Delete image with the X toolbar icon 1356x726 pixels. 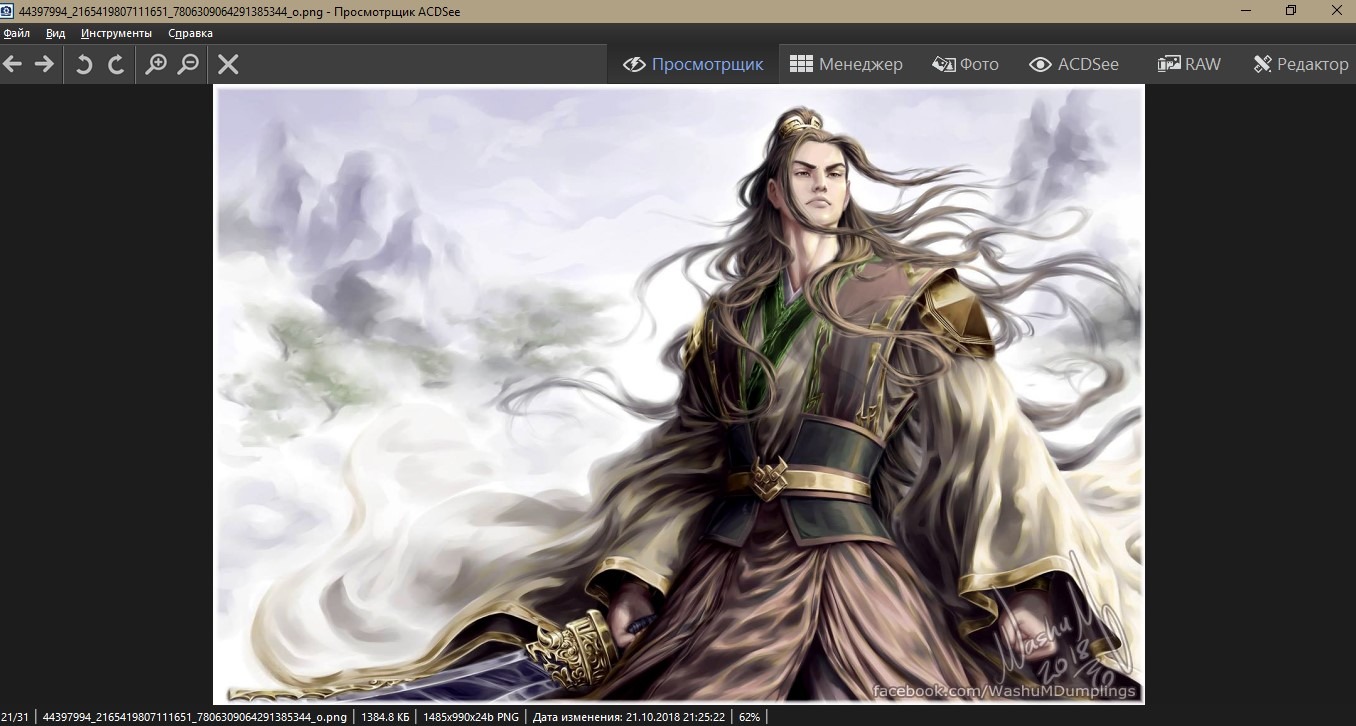point(228,64)
